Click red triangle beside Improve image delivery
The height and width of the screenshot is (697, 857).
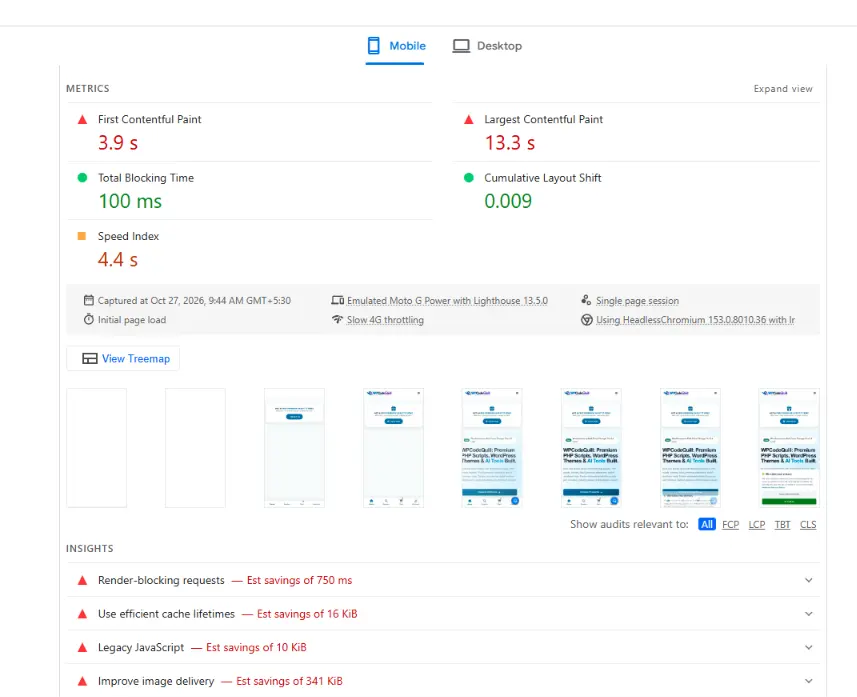pyautogui.click(x=83, y=681)
